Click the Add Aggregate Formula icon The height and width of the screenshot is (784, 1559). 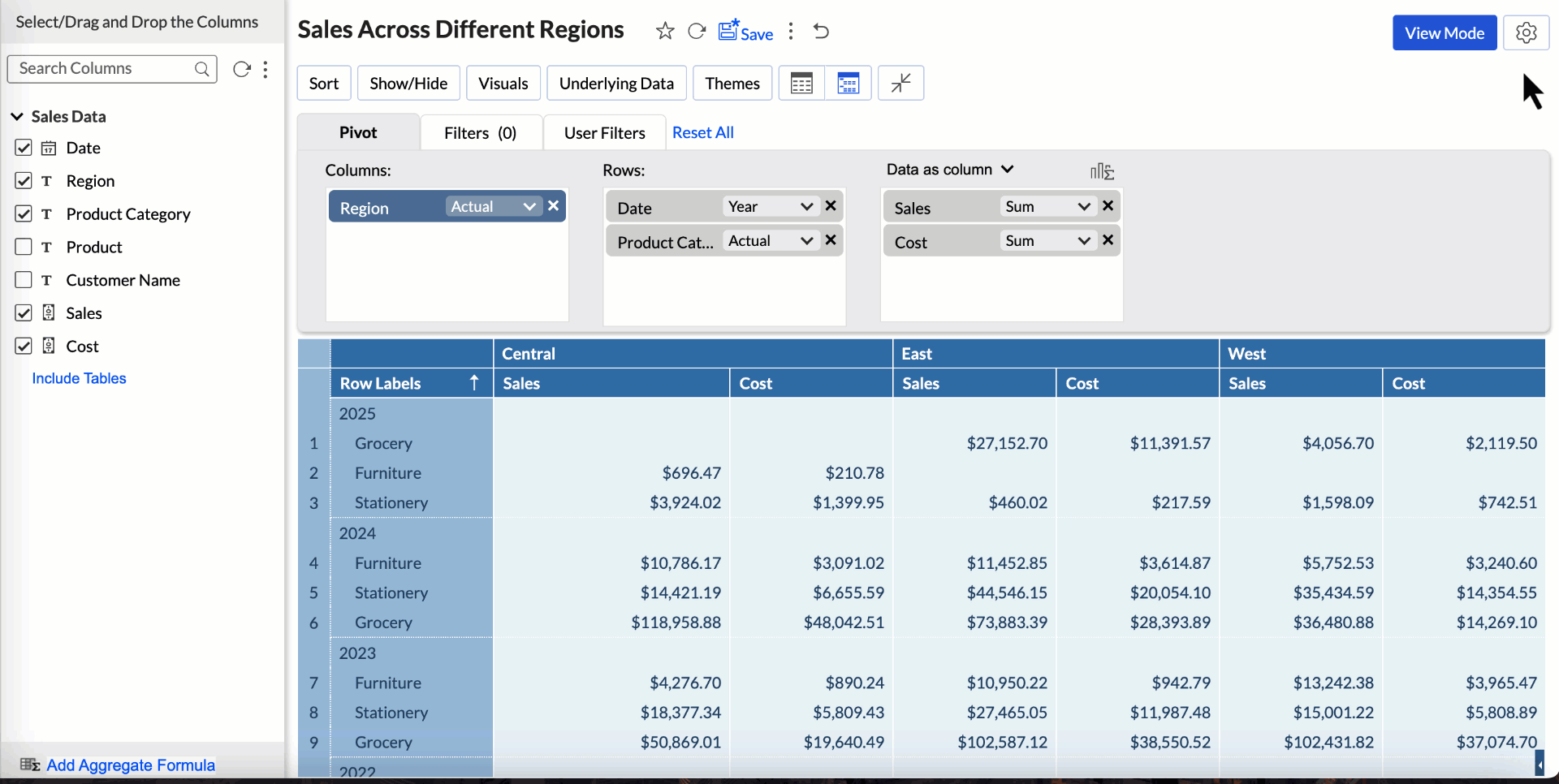(30, 765)
